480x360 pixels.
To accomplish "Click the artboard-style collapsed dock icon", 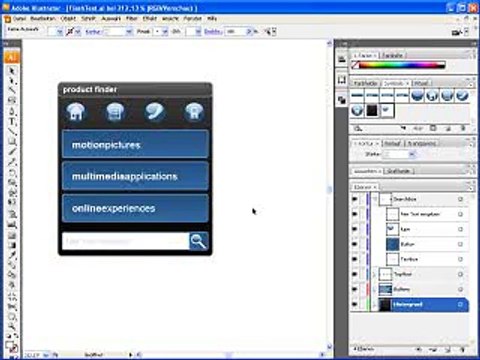I will point(342,80).
